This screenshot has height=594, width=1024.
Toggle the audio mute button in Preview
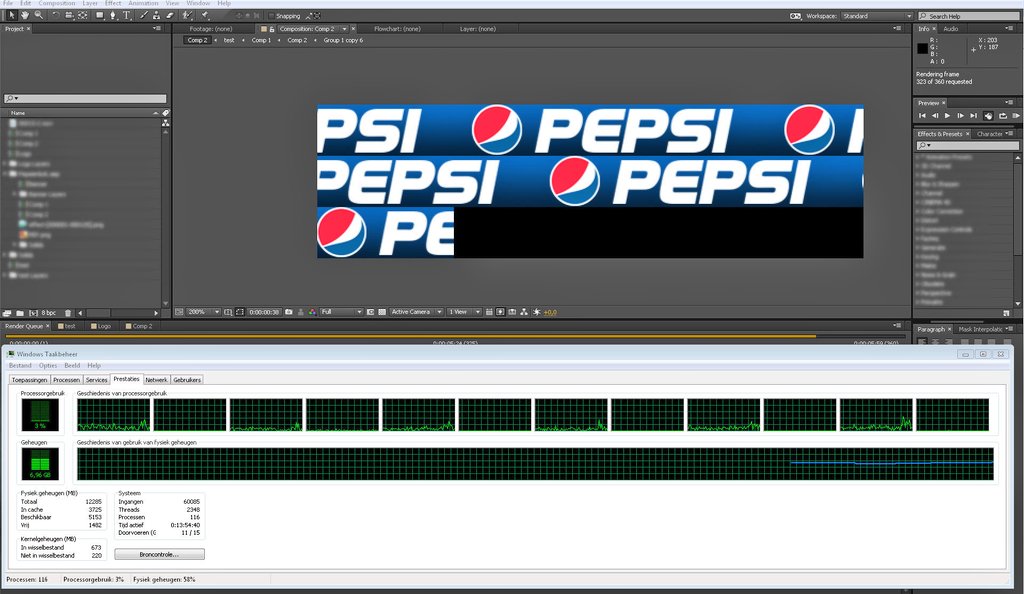pyautogui.click(x=988, y=116)
